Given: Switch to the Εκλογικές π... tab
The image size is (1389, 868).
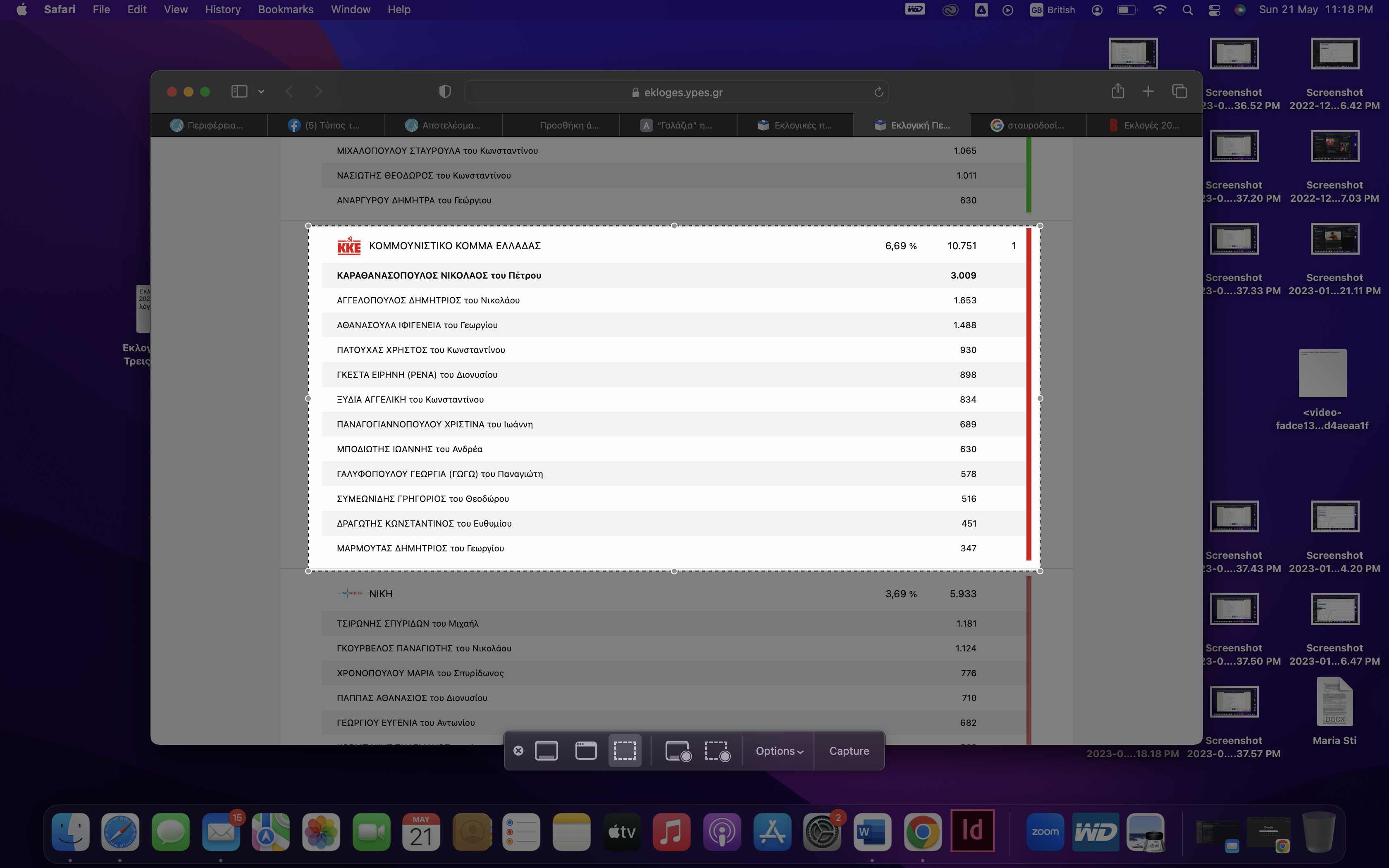Looking at the screenshot, I should click(795, 125).
